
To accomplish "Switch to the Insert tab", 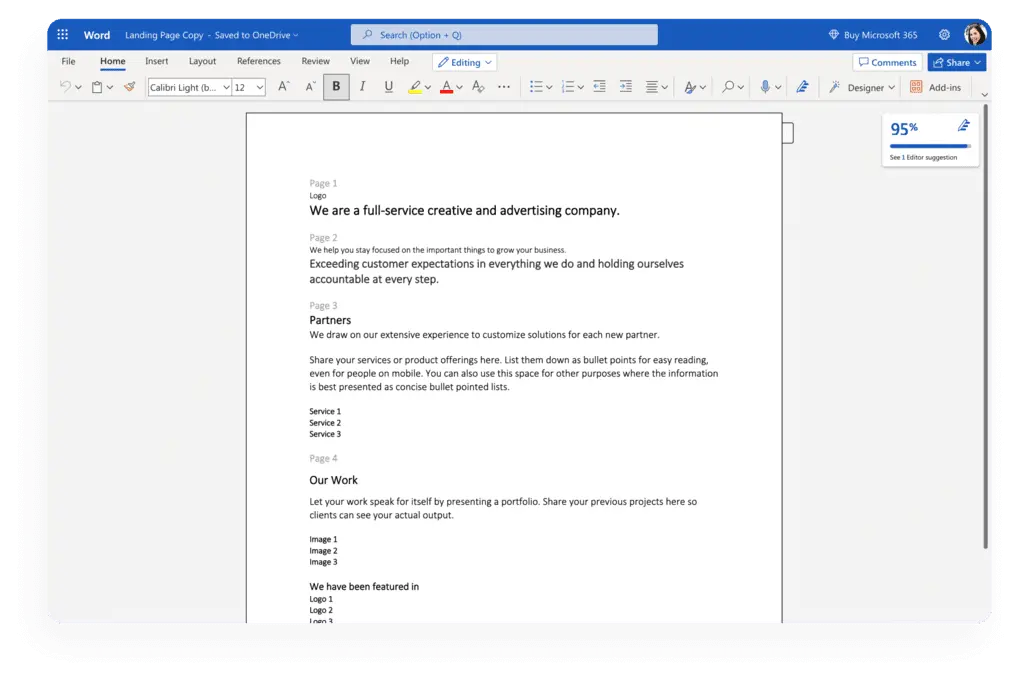I will click(x=157, y=61).
